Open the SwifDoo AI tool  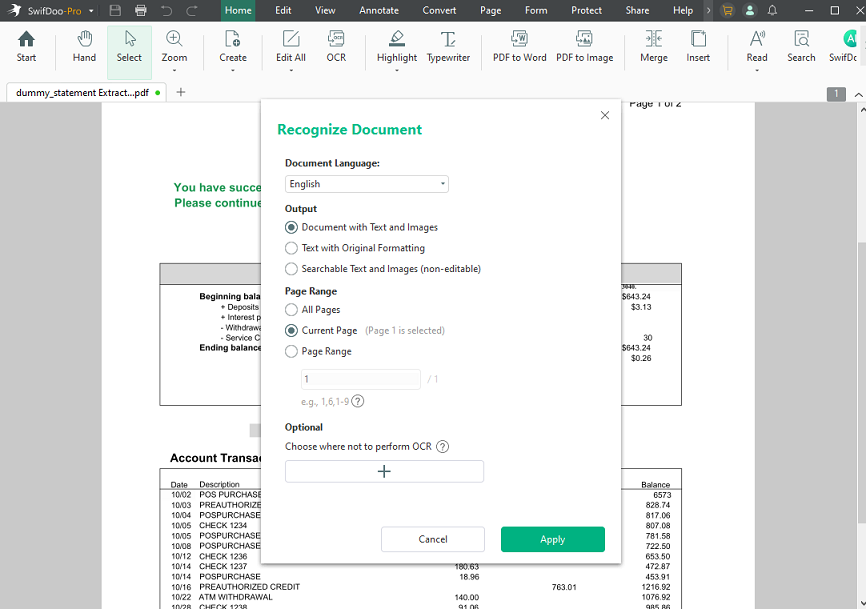click(x=845, y=47)
